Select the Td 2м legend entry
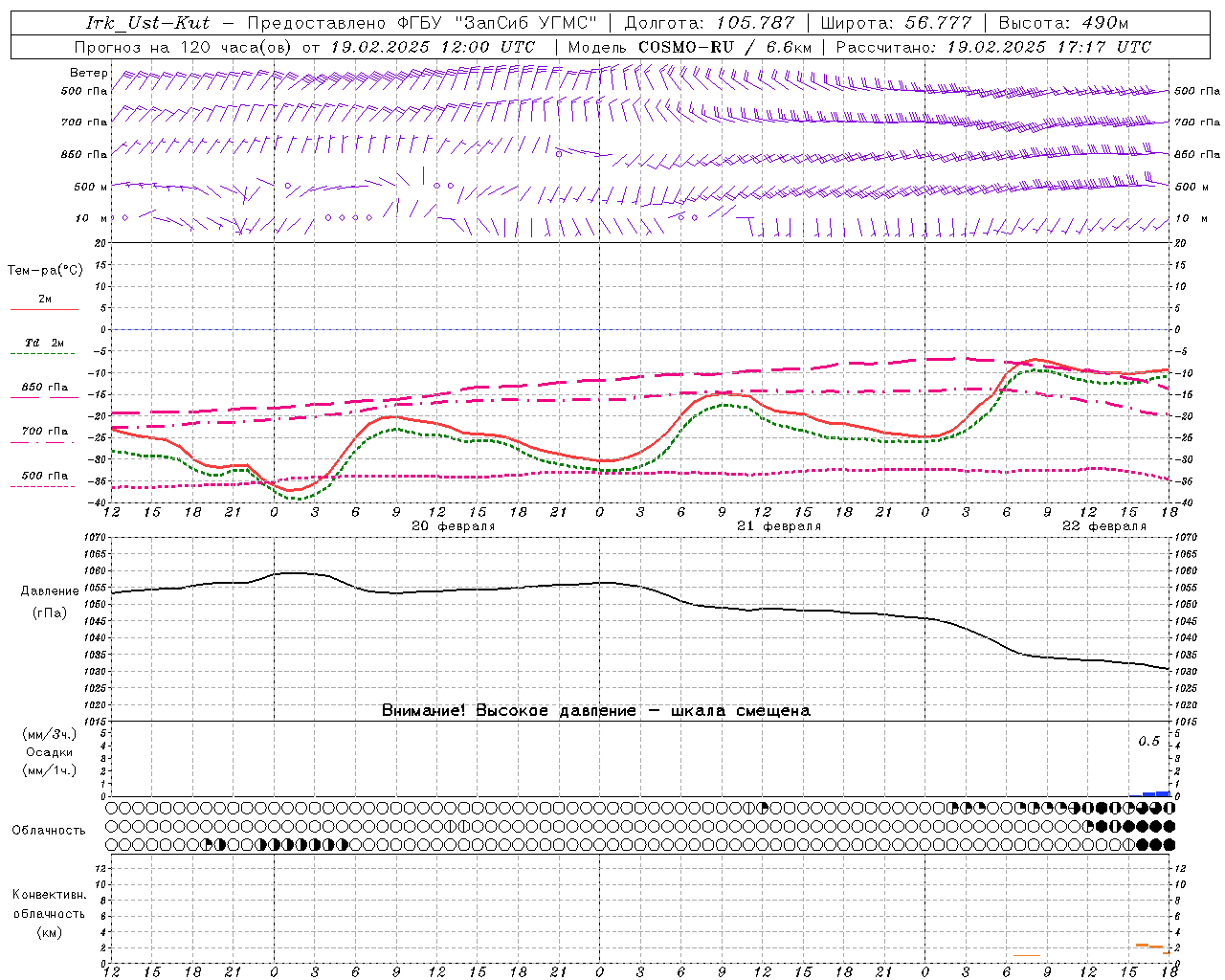Viewport: 1225px width, 980px height. (x=44, y=343)
